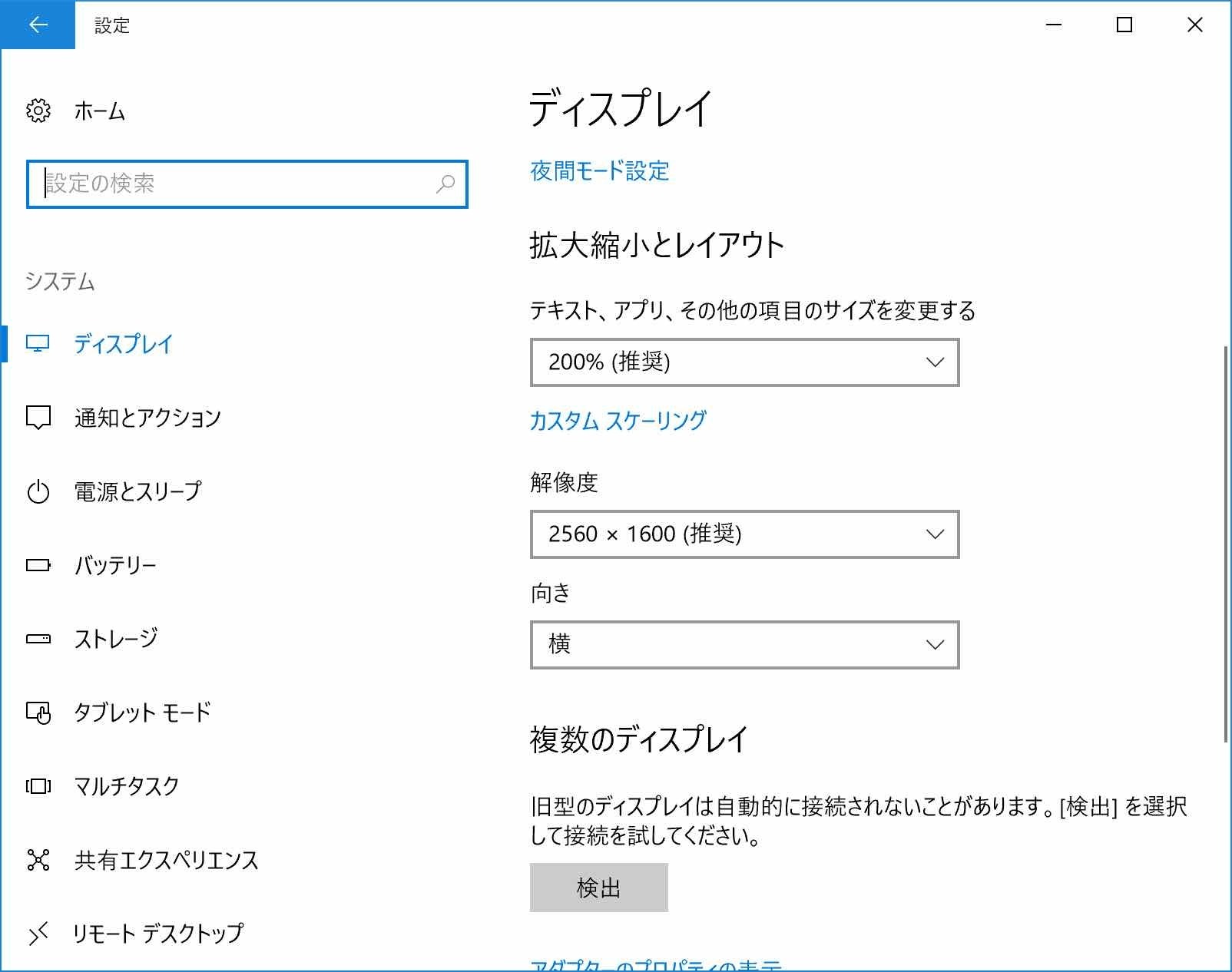Screen dimensions: 1232x972
Task: Click the Home gear icon
Action: click(x=38, y=111)
